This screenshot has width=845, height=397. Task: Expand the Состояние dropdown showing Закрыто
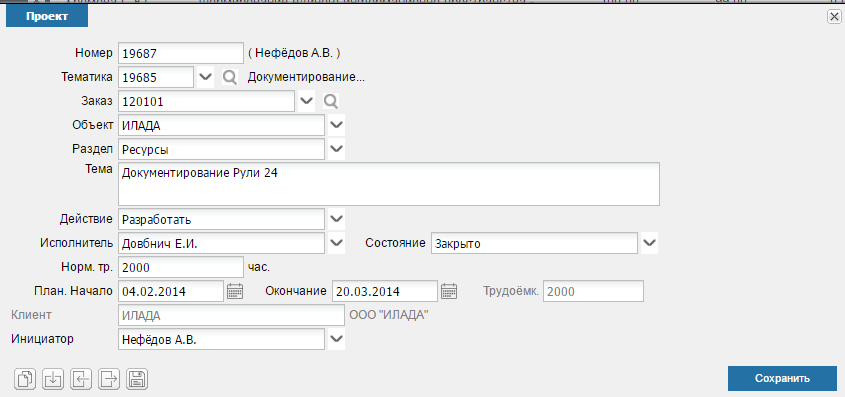coord(650,243)
